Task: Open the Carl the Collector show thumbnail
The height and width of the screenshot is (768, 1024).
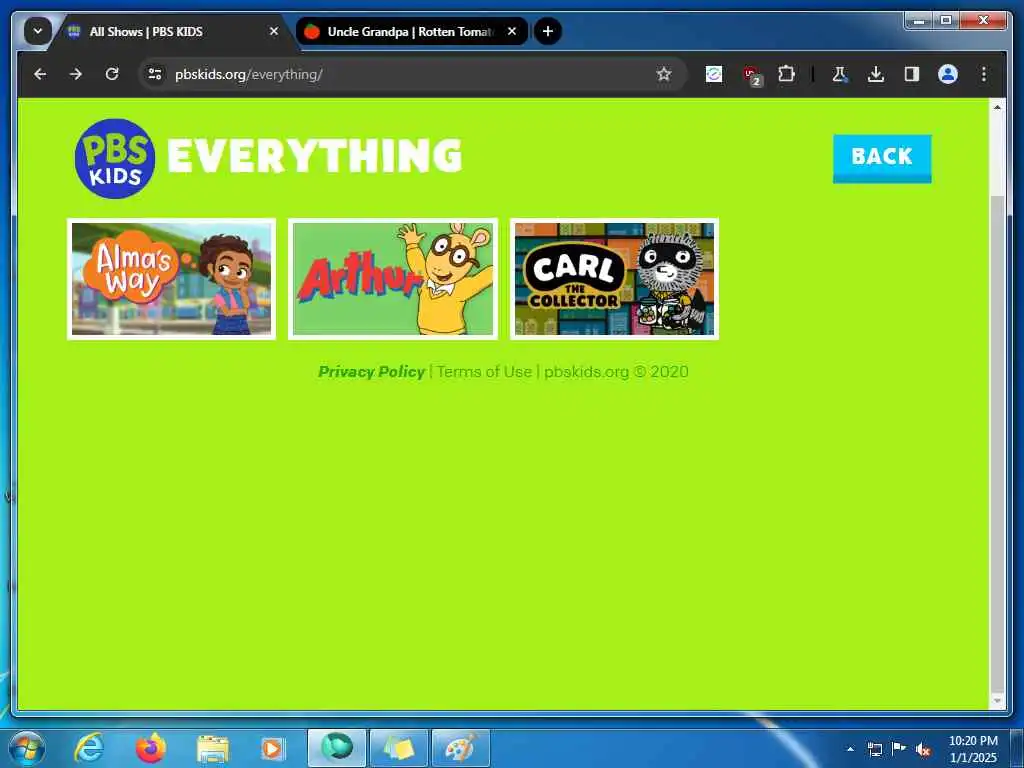Action: click(614, 279)
